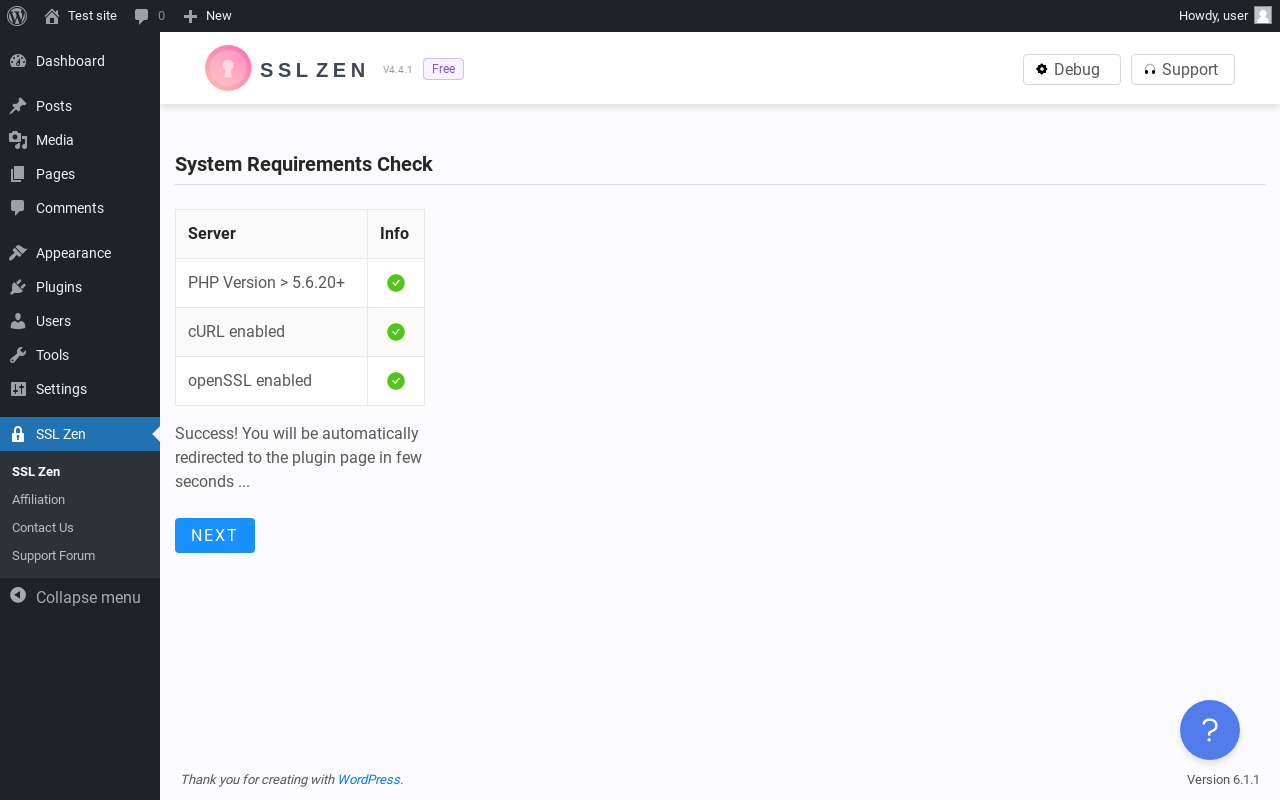Click the Collapse menu arrow icon

(x=18, y=595)
